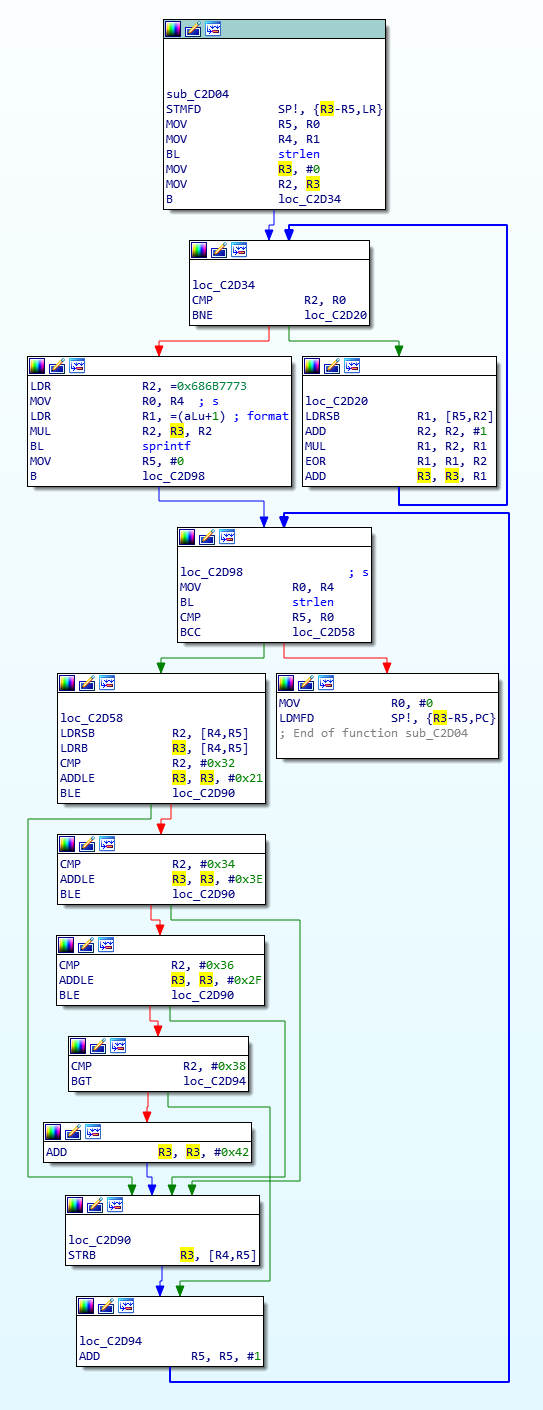Screen dimensions: 543x1410
Task: Click group nodes icon in loc_C2D34 block
Action: pos(239,250)
